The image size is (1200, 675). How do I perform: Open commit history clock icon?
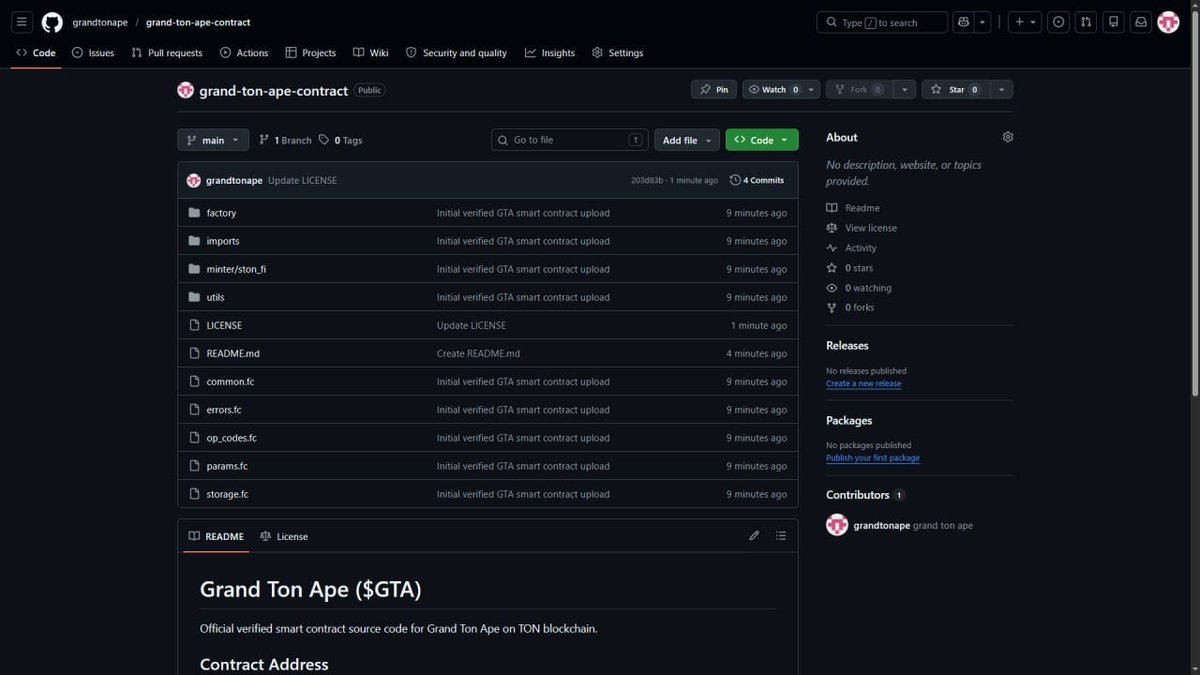tap(735, 180)
